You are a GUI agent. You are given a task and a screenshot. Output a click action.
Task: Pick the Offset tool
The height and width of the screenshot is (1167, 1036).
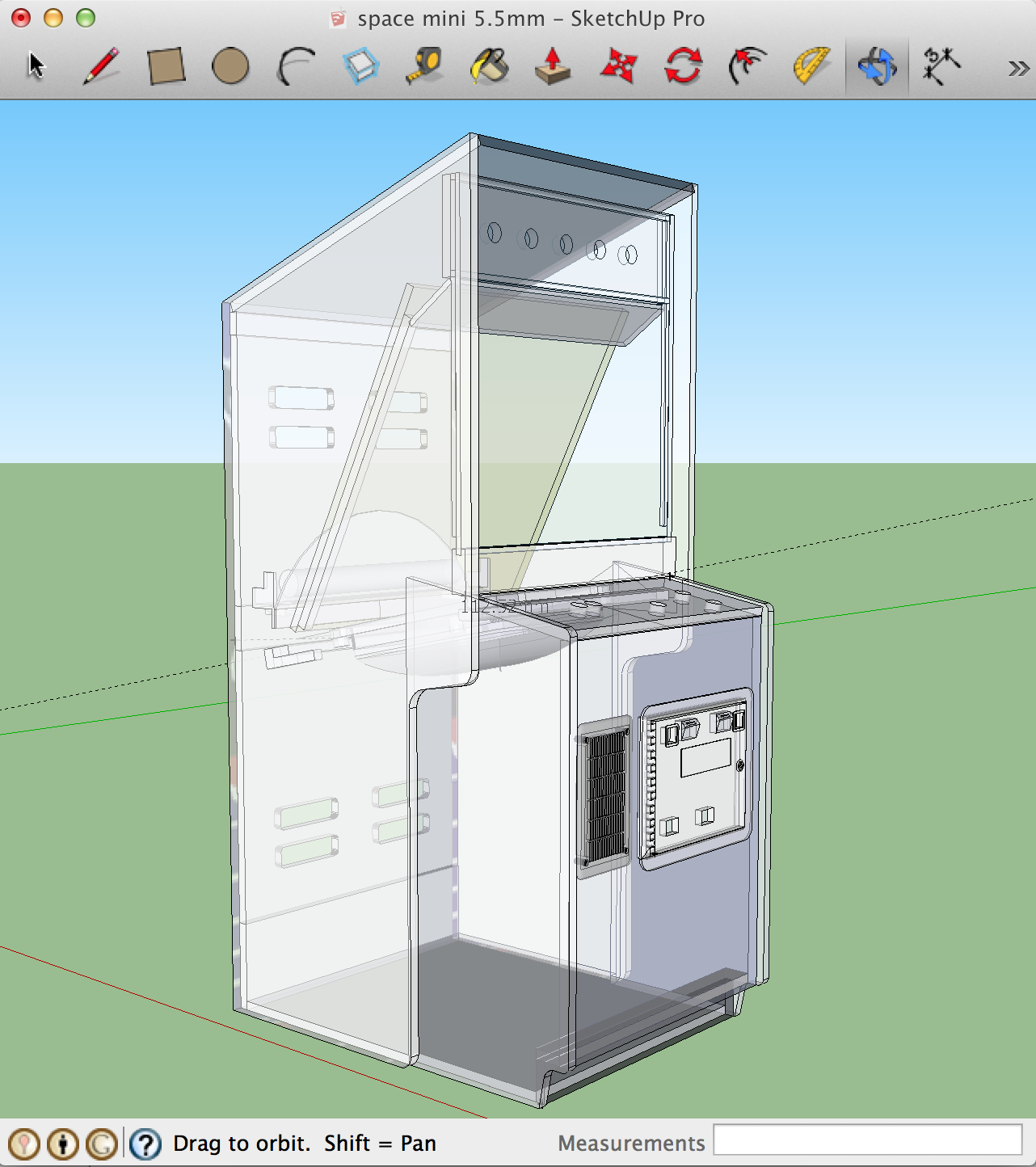point(748,66)
